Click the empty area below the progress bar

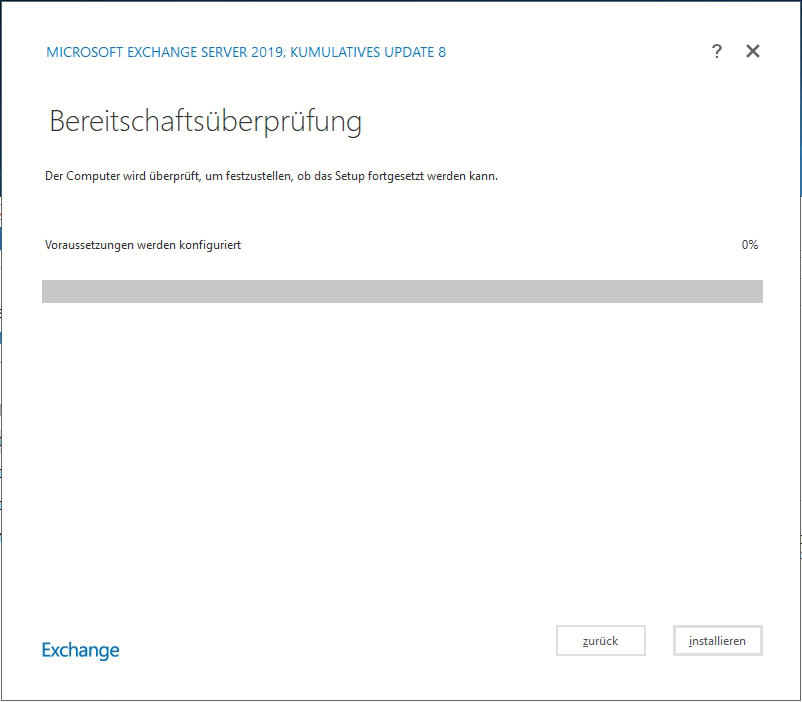coord(400,450)
